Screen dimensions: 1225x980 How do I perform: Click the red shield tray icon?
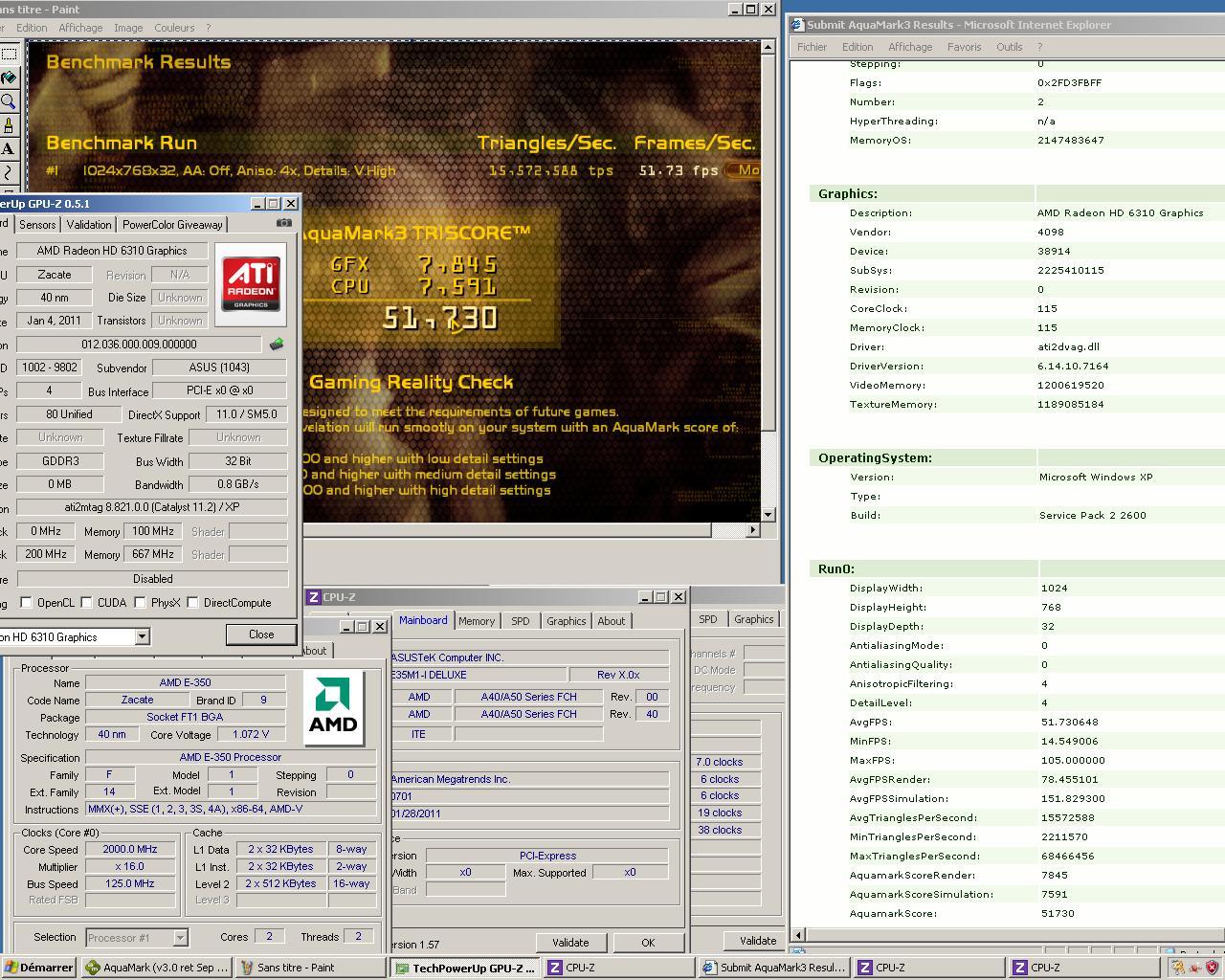click(1211, 968)
